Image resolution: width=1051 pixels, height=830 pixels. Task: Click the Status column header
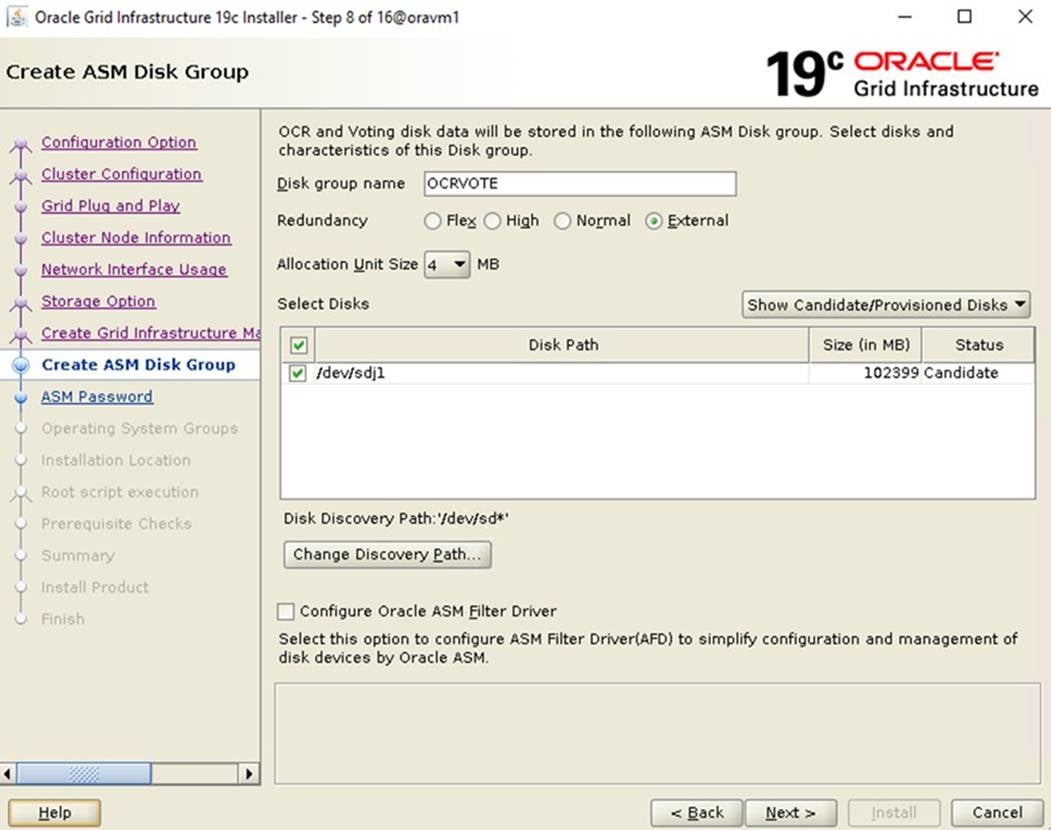point(979,345)
